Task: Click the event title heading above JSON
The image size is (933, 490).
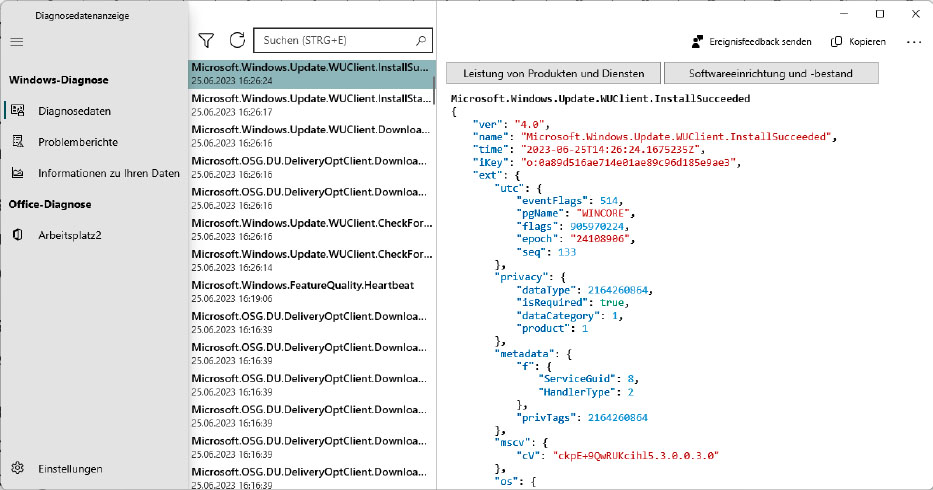Action: click(x=600, y=98)
